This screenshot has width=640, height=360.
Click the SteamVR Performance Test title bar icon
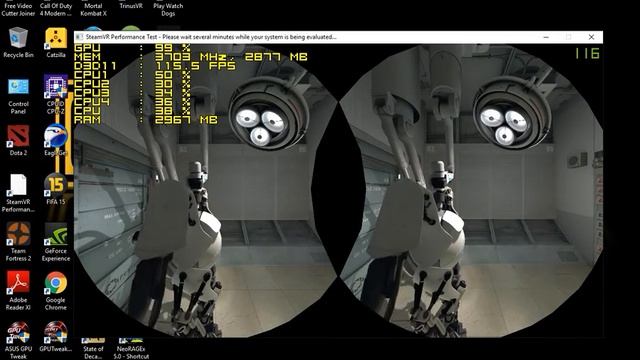click(79, 37)
